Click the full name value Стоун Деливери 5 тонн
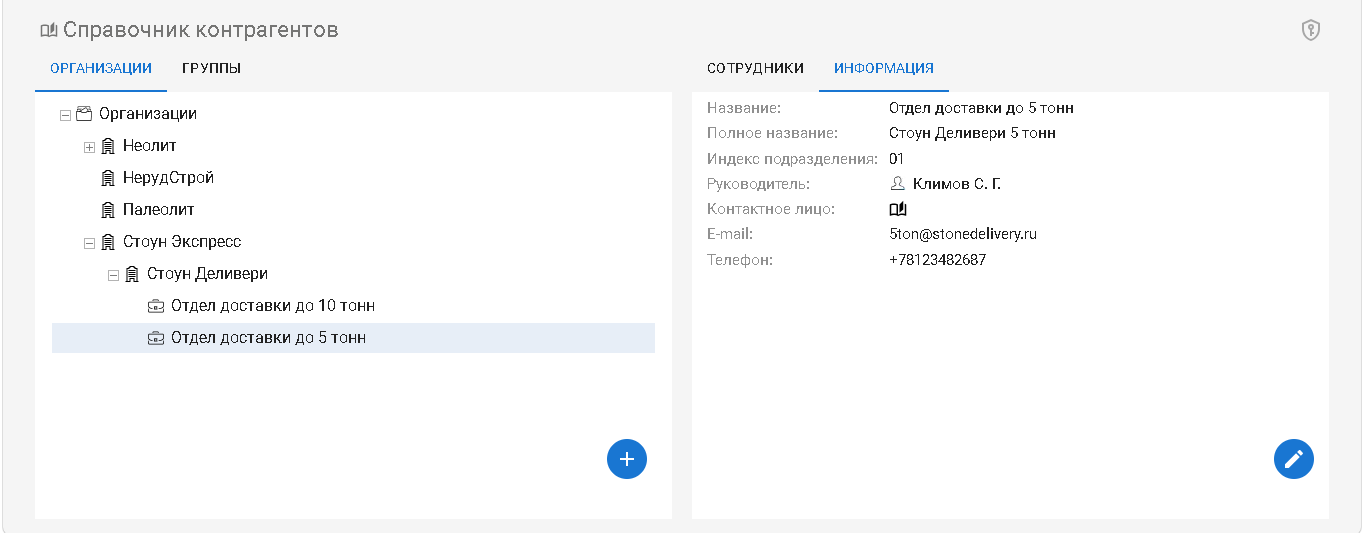 pyautogui.click(x=972, y=133)
